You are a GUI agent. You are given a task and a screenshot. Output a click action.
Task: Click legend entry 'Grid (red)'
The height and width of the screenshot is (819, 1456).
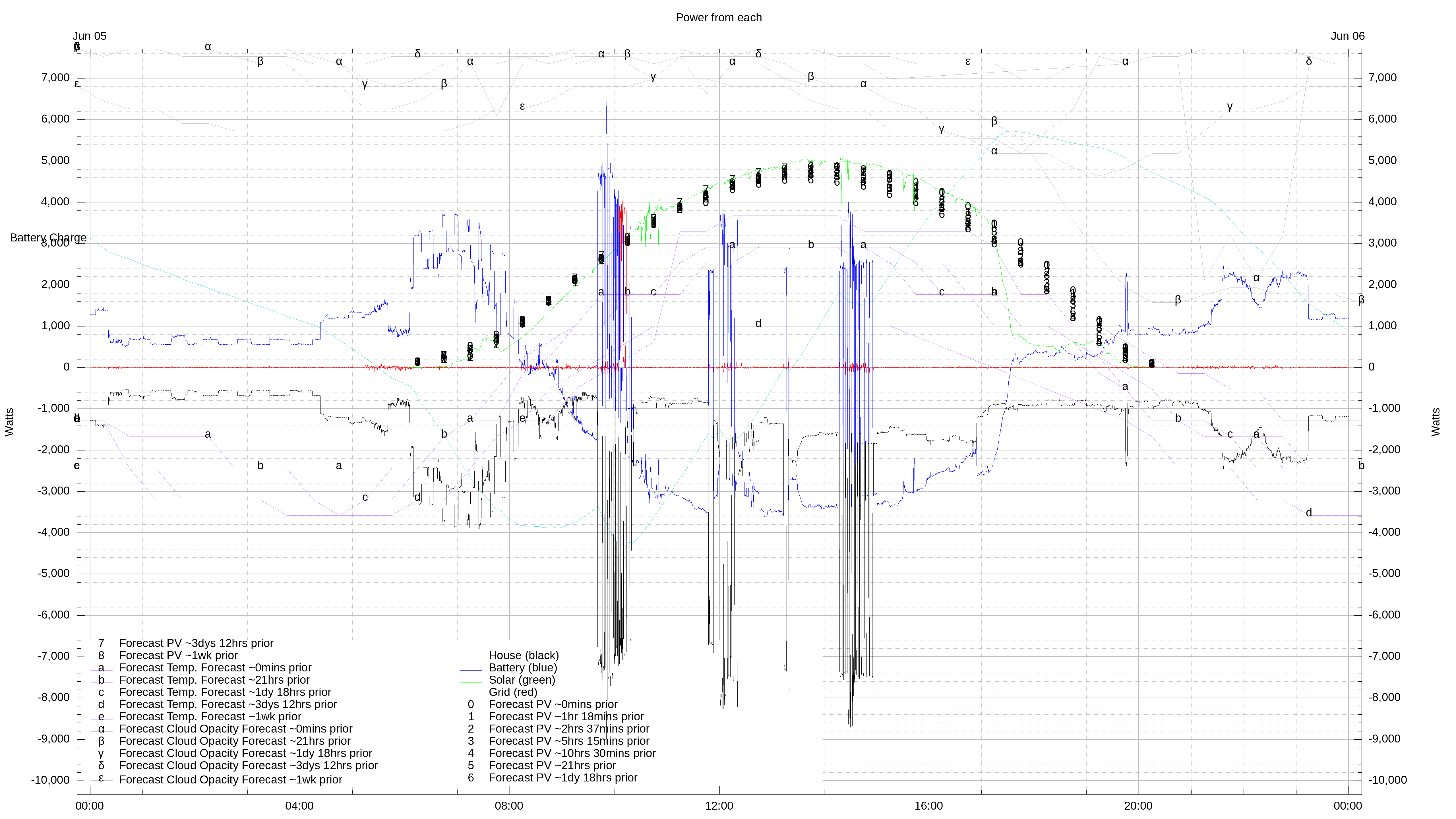[x=513, y=692]
